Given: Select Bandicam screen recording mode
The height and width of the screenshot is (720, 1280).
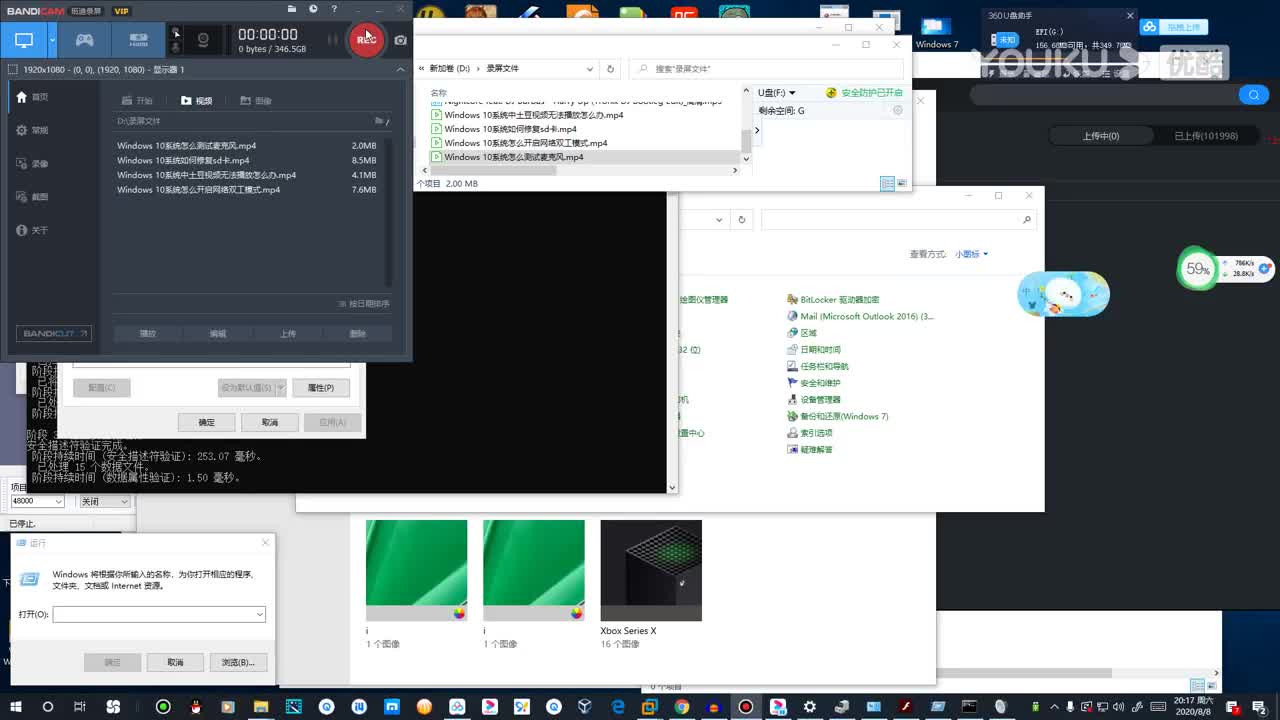Looking at the screenshot, I should (24, 40).
